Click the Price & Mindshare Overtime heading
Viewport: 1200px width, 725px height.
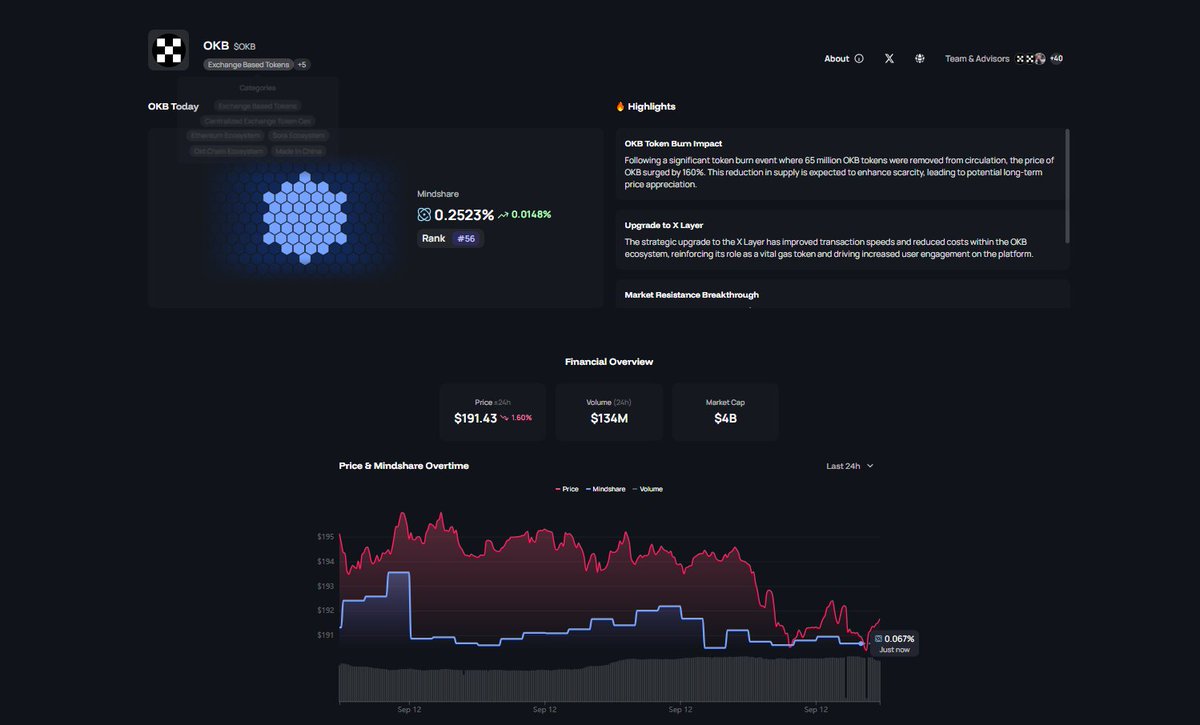click(x=404, y=466)
